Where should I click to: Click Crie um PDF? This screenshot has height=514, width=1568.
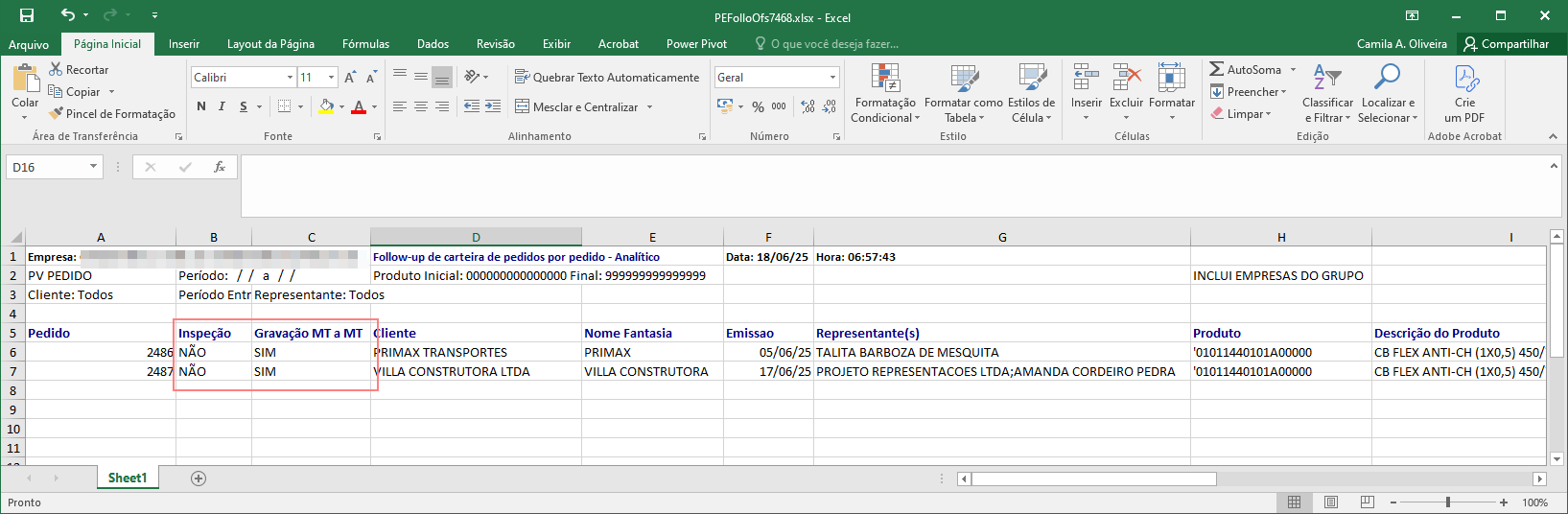coord(1464,93)
